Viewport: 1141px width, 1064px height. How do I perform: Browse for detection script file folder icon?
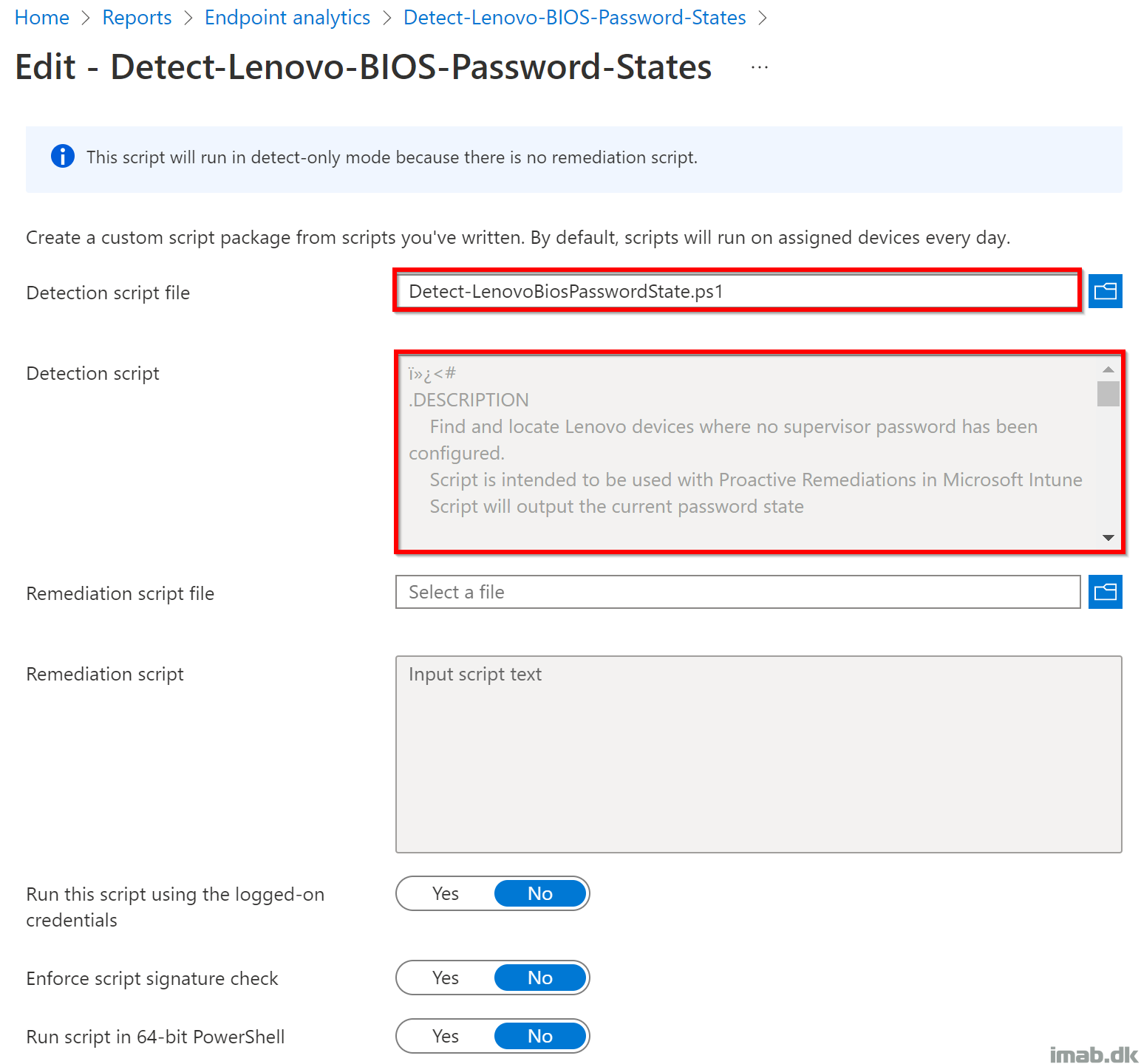(x=1105, y=291)
